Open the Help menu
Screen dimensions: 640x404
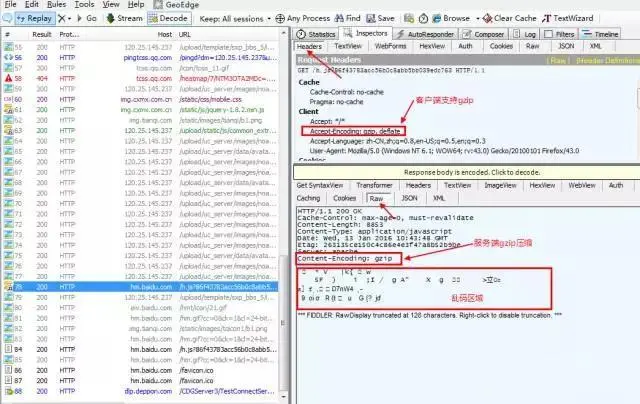point(136,4)
